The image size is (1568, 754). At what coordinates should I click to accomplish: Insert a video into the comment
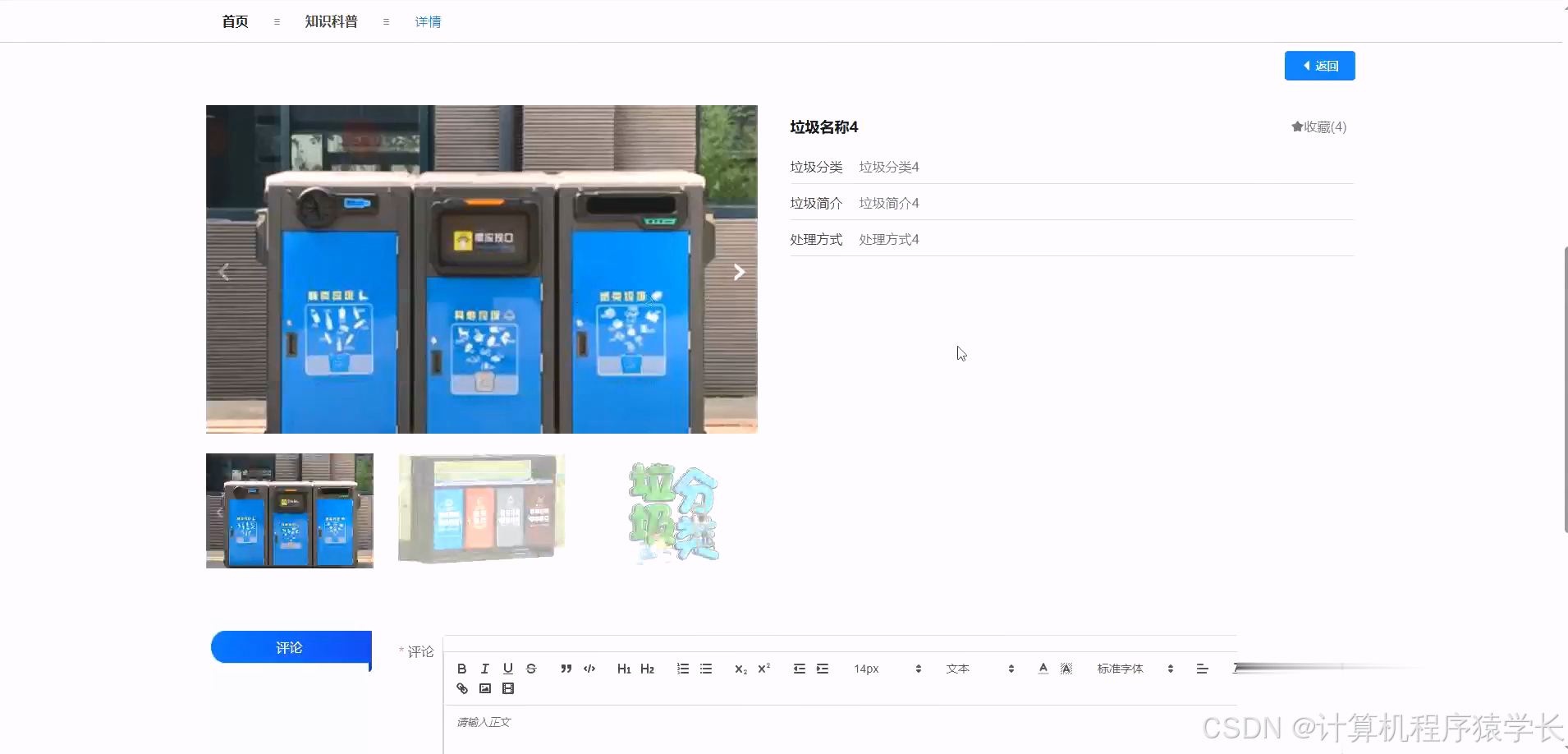(508, 688)
